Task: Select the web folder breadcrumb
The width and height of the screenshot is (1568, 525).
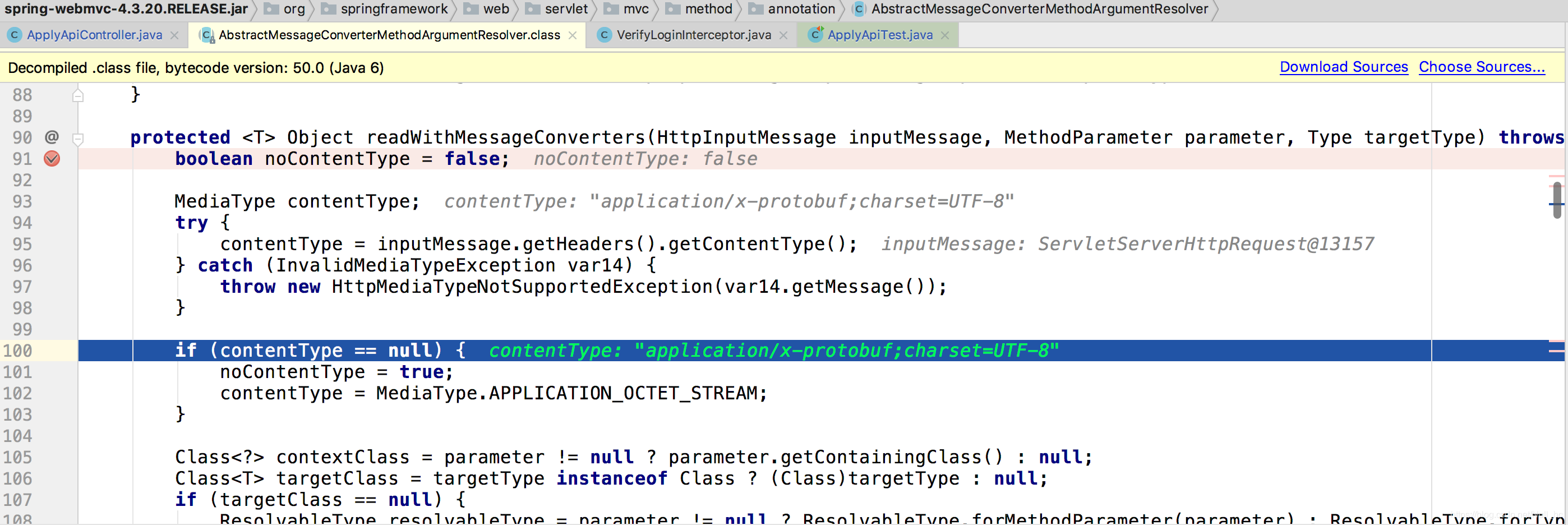Action: [487, 9]
